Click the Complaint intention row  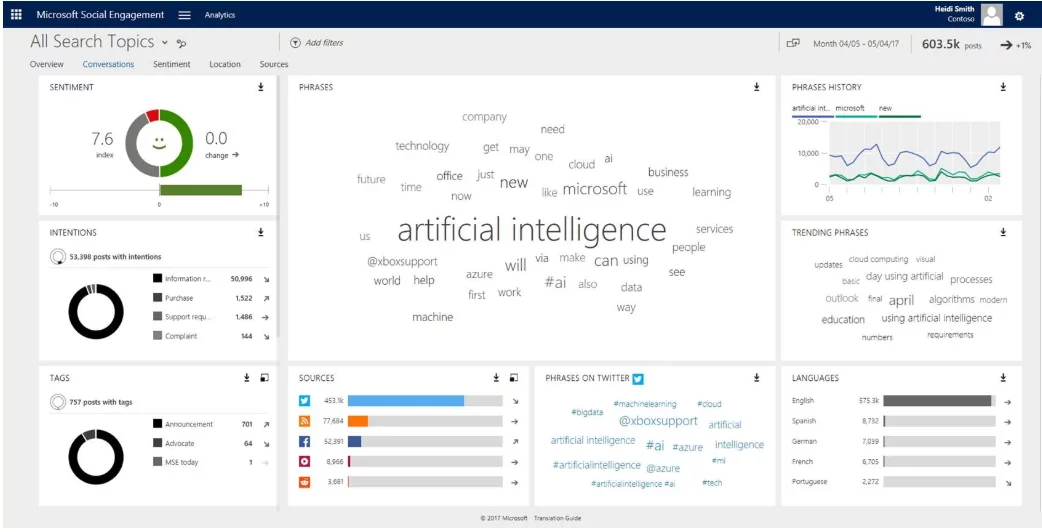[211, 336]
